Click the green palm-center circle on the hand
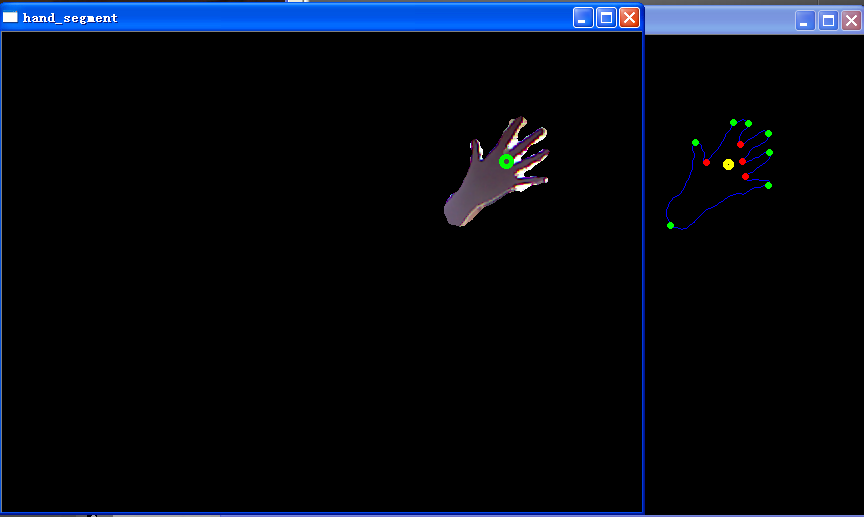This screenshot has width=864, height=517. click(x=506, y=161)
